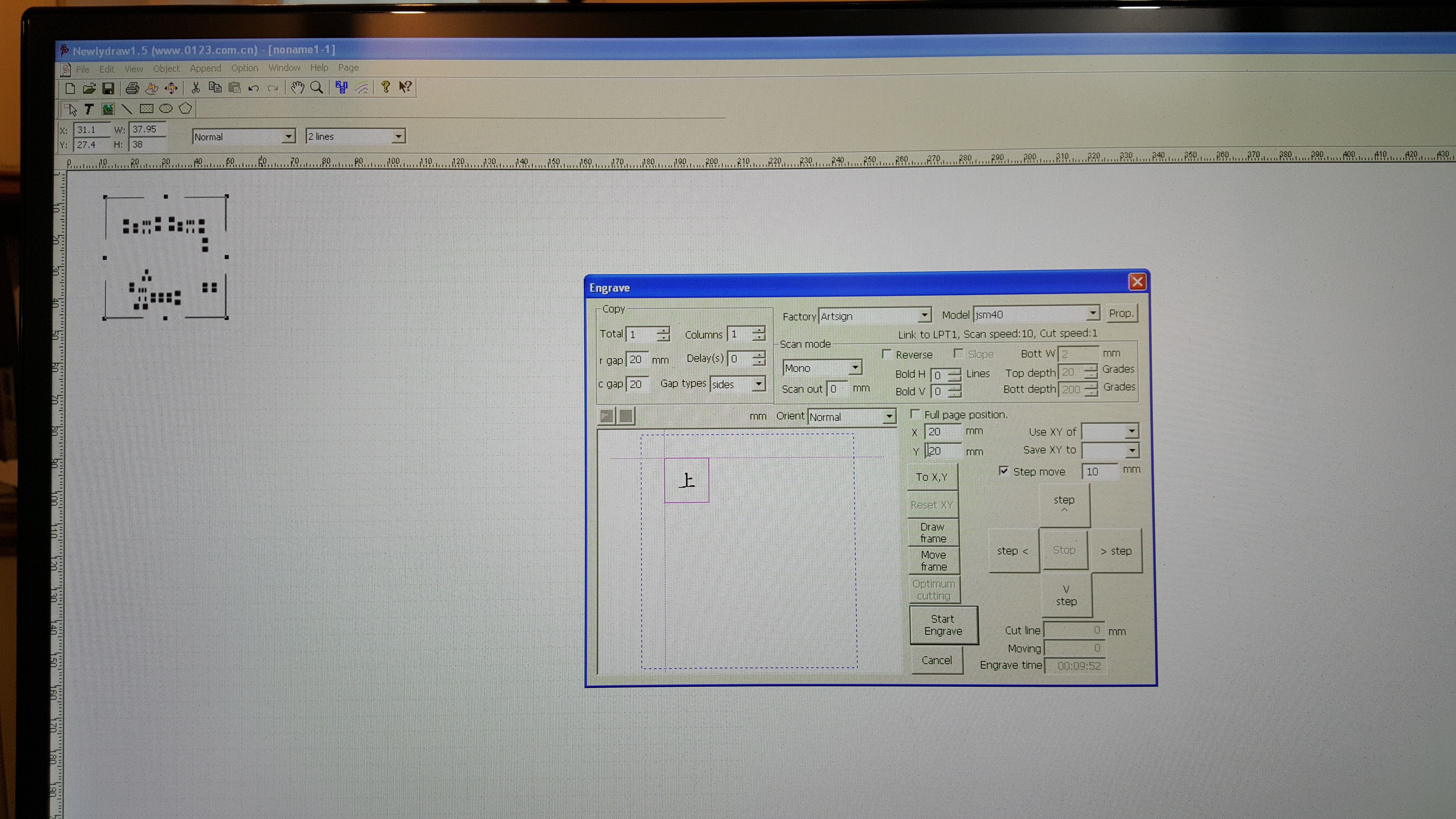Open the View menu
This screenshot has height=819, width=1456.
point(133,69)
